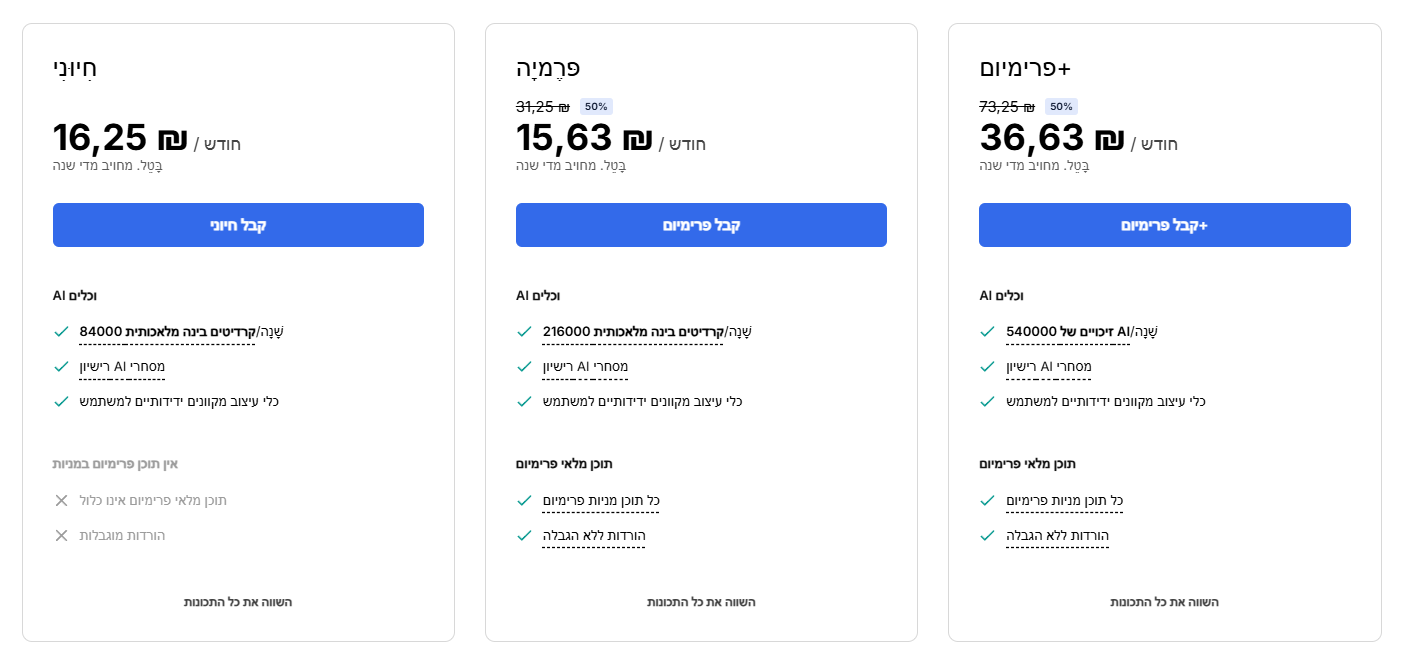Click checkmark icon next to 84000 credits
This screenshot has width=1412, height=651.
61,331
